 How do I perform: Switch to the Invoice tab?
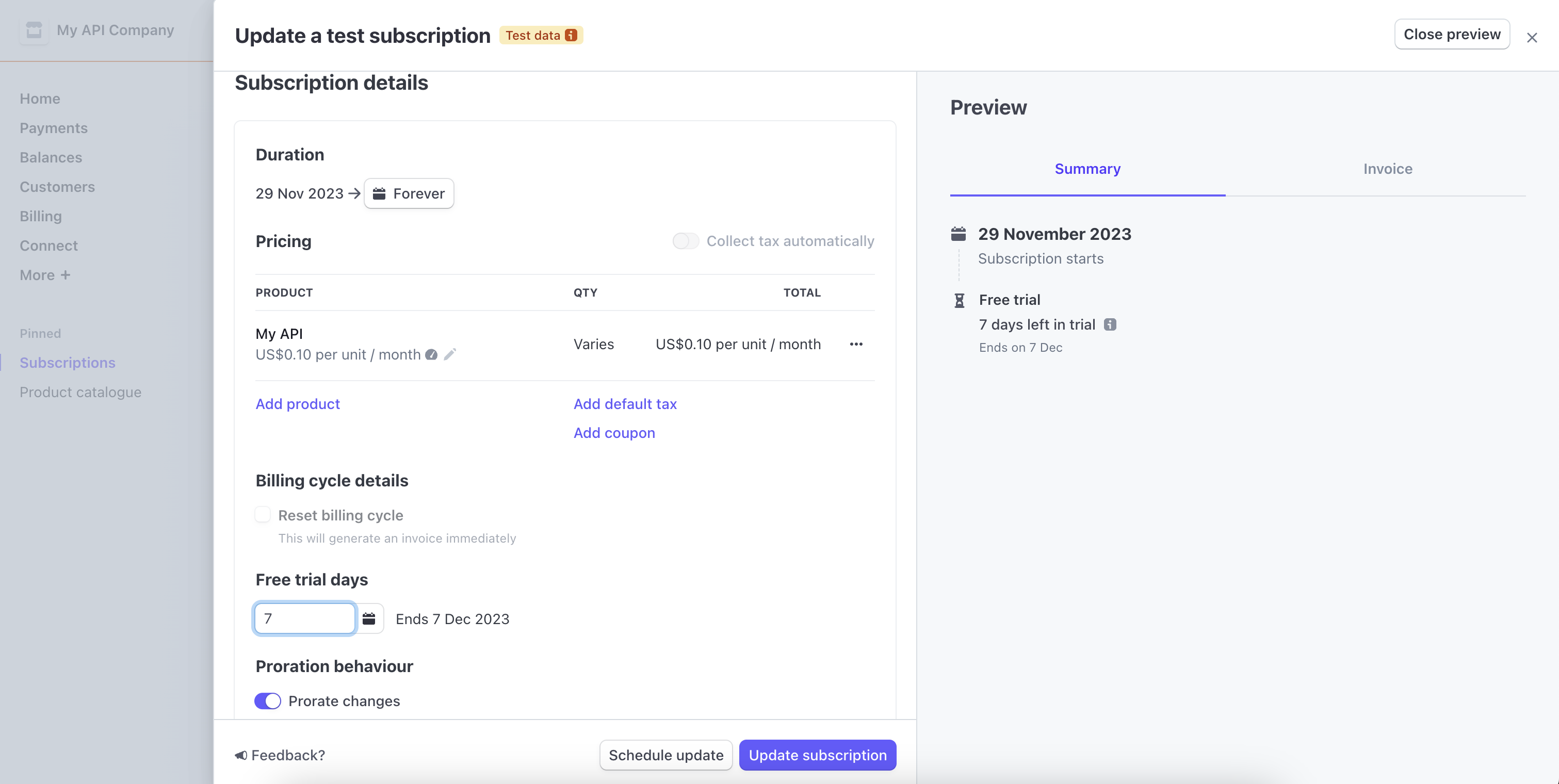point(1388,169)
